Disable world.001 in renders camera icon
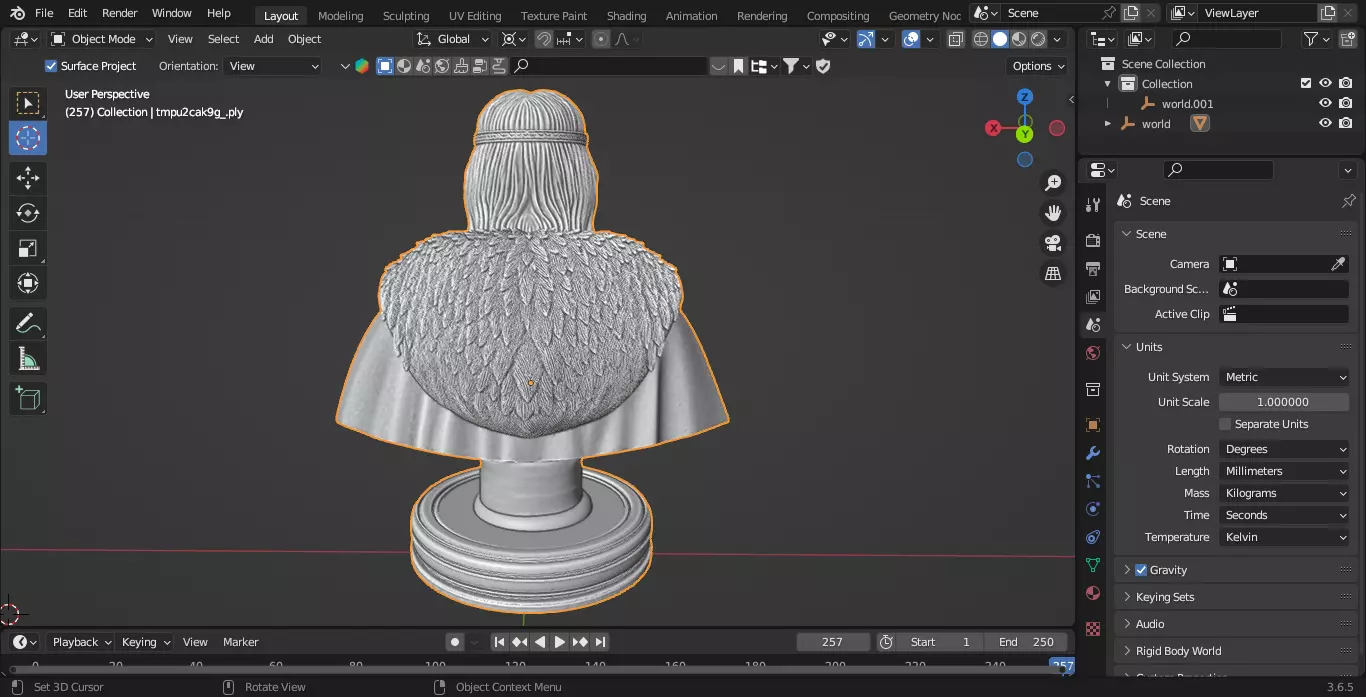This screenshot has width=1366, height=697. [x=1346, y=103]
